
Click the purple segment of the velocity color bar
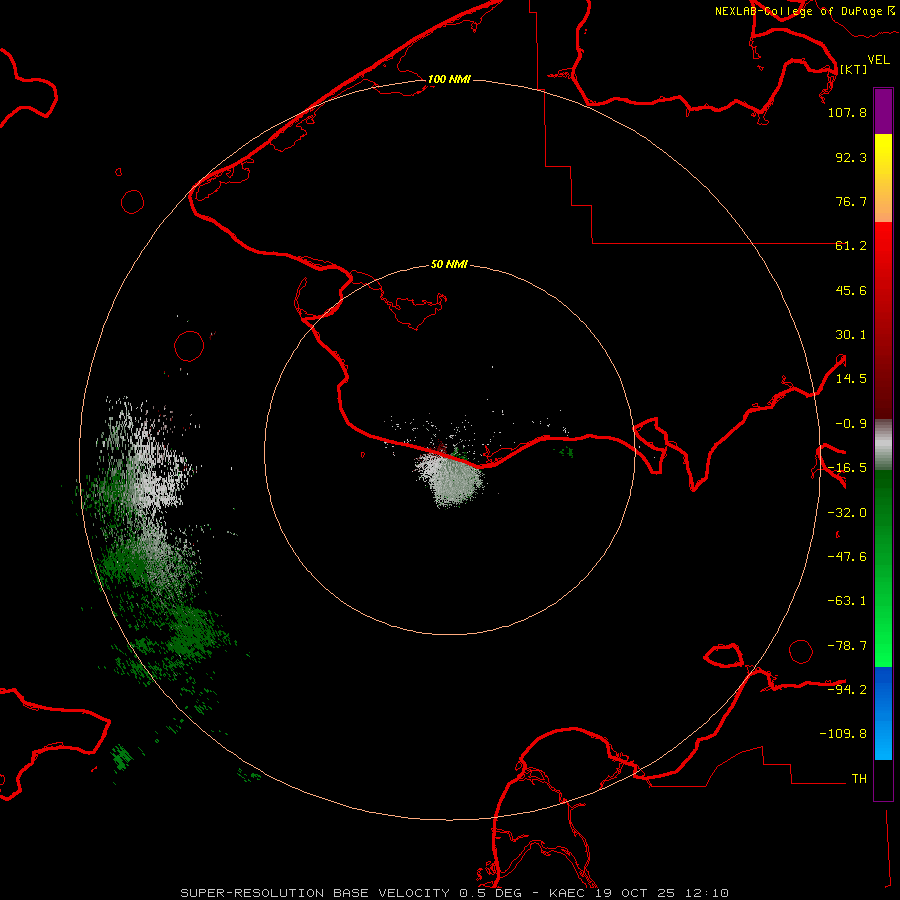[x=883, y=111]
